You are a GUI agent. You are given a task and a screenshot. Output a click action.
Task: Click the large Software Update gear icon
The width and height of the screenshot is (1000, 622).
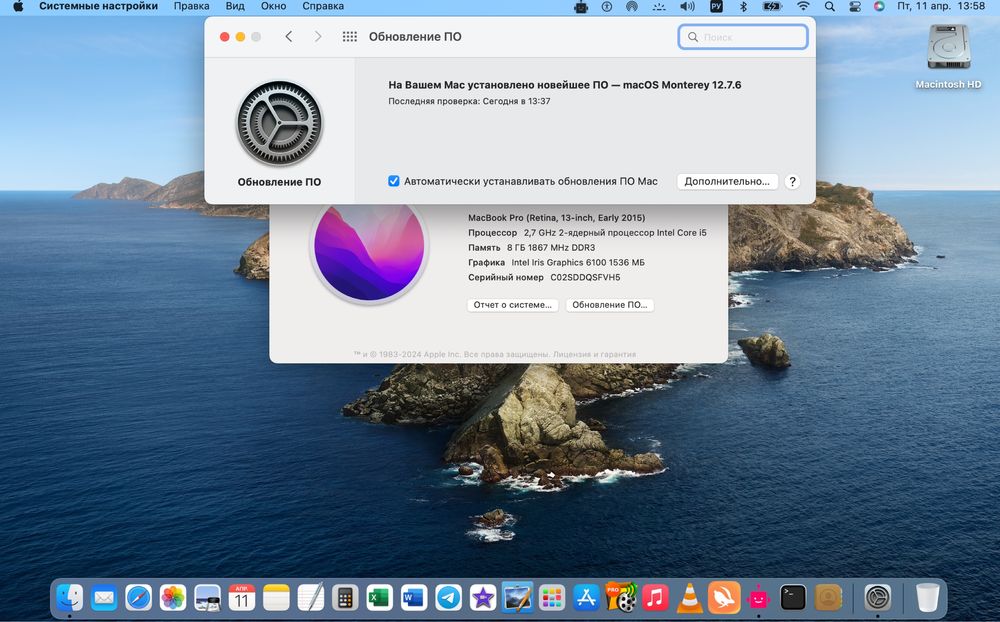279,123
